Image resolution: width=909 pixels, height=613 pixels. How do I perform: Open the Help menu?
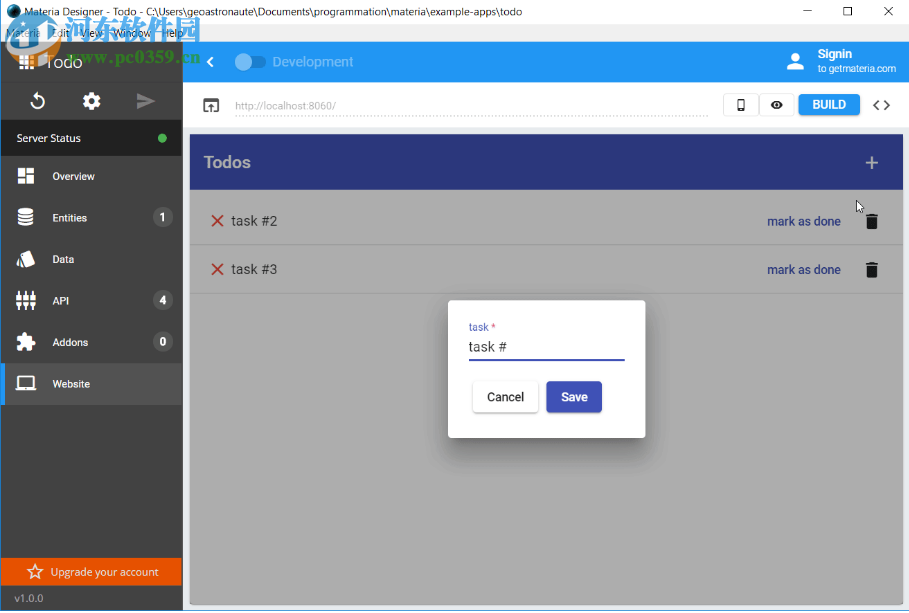(x=172, y=33)
